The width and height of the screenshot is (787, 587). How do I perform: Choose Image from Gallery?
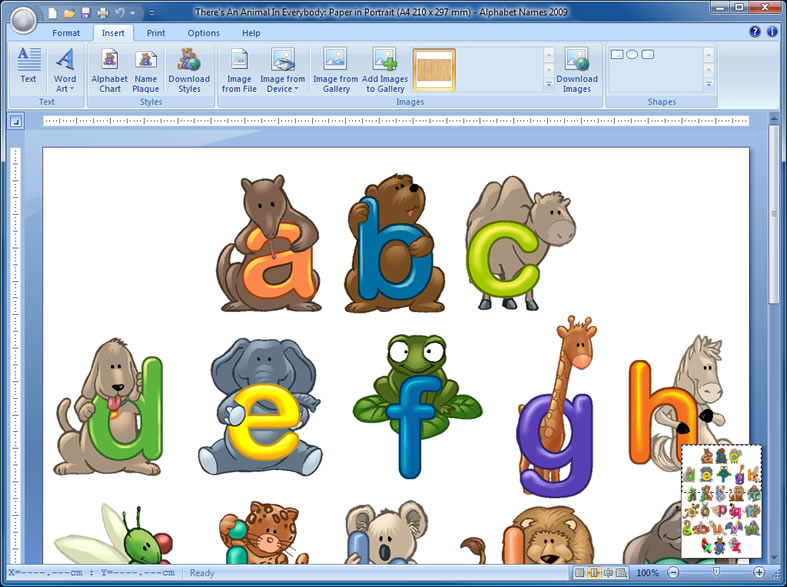pos(335,70)
